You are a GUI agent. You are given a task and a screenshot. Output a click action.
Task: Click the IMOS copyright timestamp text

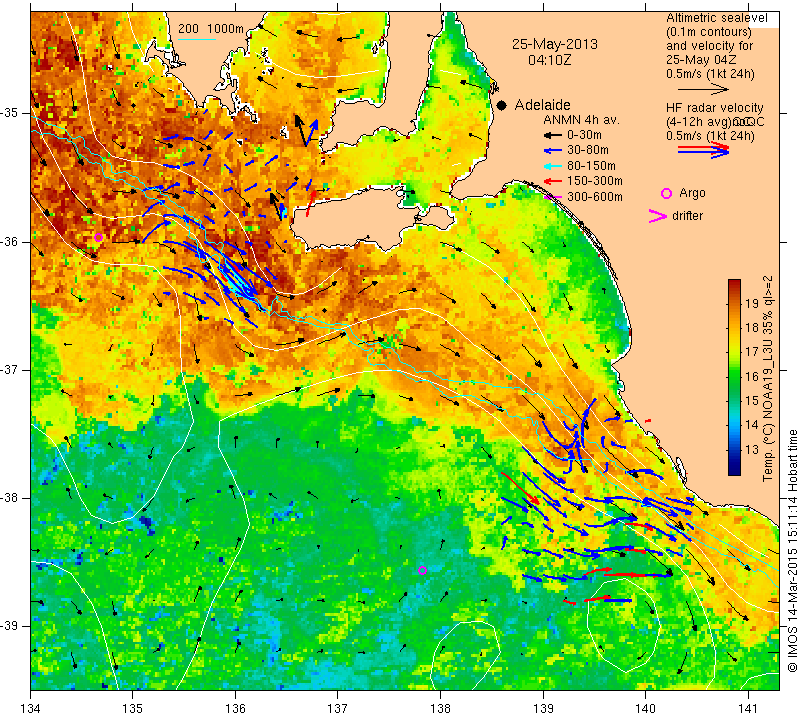pyautogui.click(x=792, y=550)
